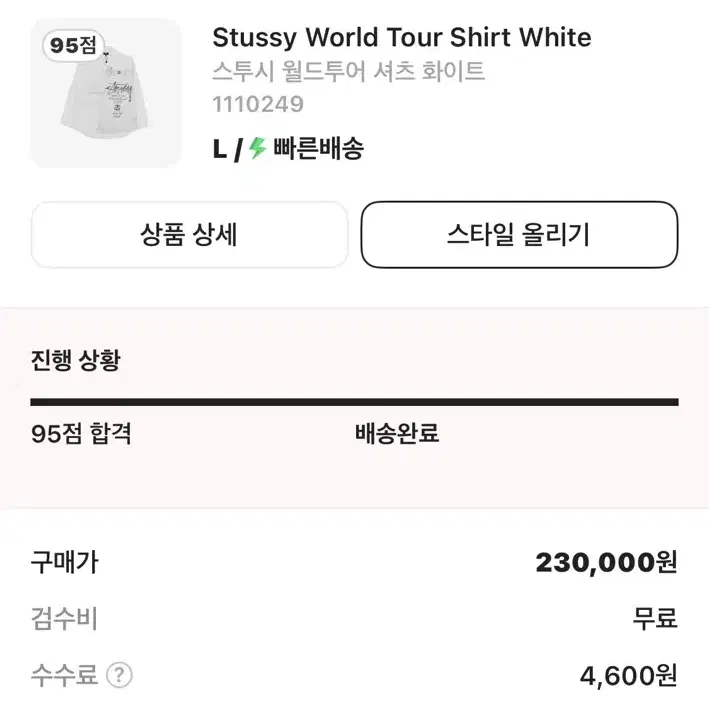Click the green lightning fast delivery icon
The image size is (709, 709).
click(x=258, y=148)
